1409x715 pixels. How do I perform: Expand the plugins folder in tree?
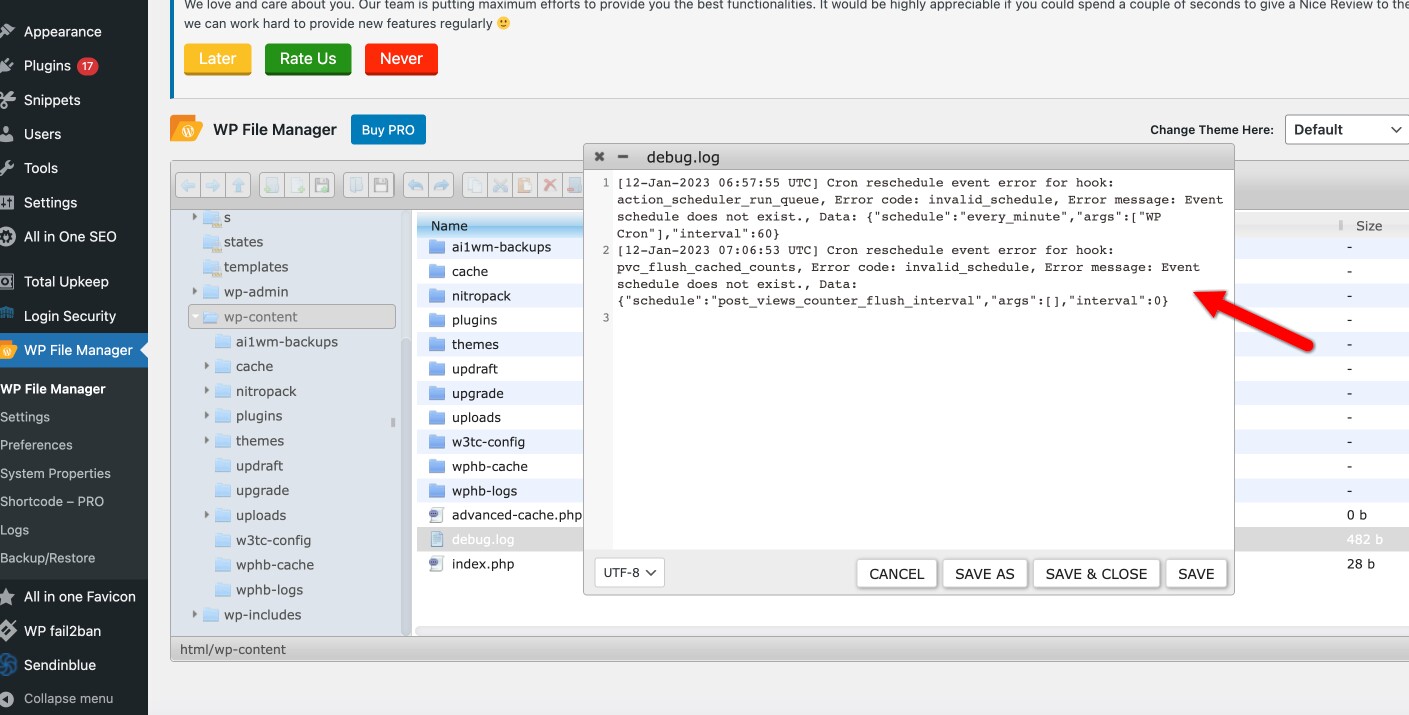click(x=207, y=416)
